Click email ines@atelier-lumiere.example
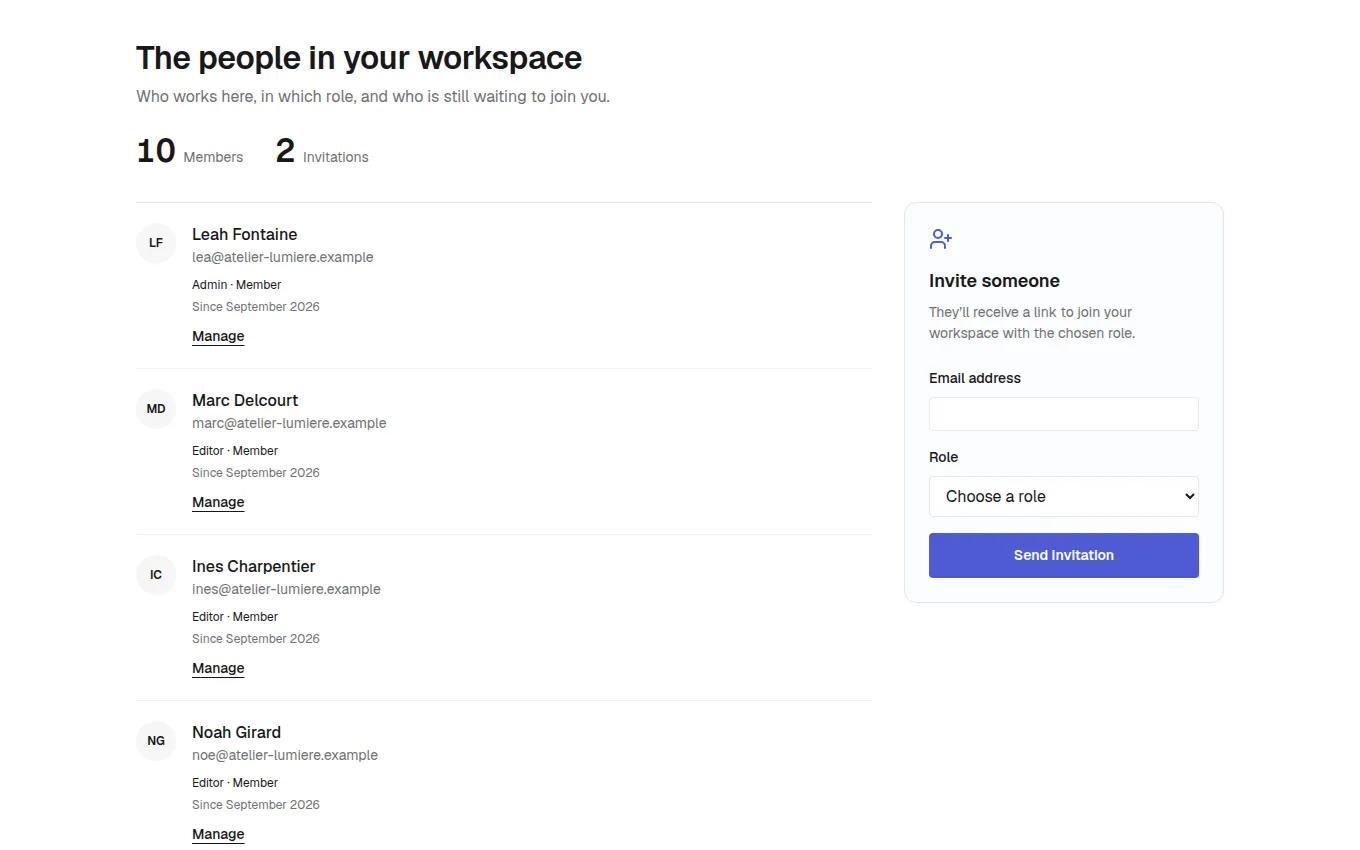 point(286,589)
